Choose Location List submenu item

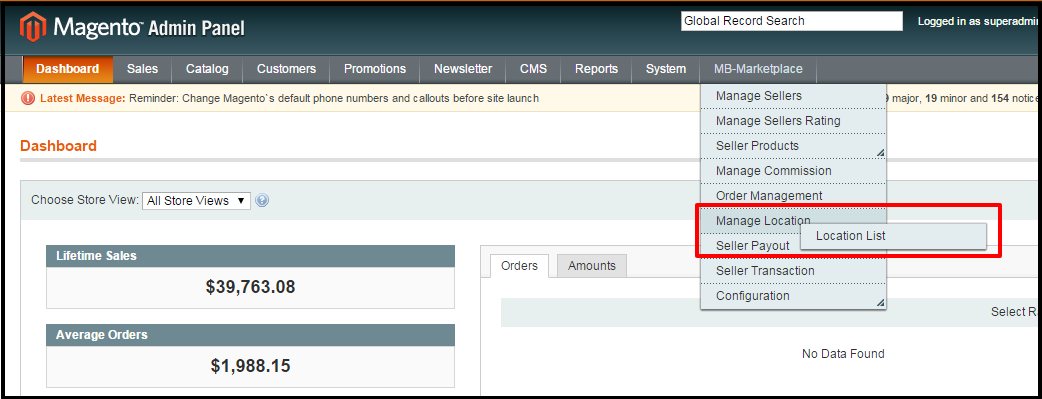893,236
